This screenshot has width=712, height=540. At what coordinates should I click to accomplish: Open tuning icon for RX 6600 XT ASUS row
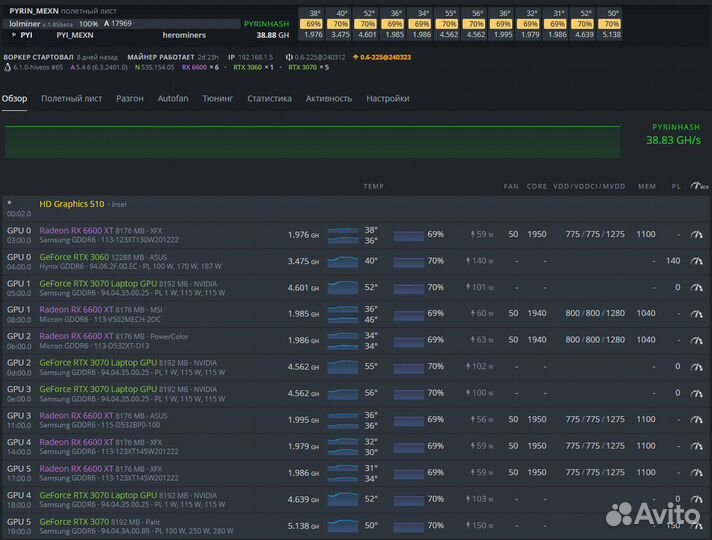696,420
